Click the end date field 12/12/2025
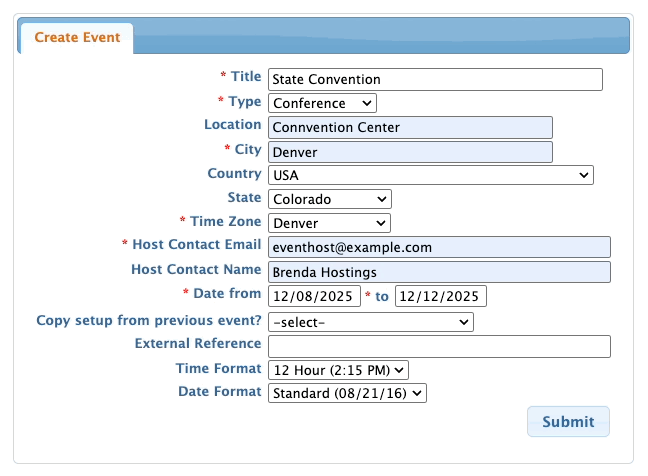Screen dimensions: 648x476 click(x=440, y=296)
